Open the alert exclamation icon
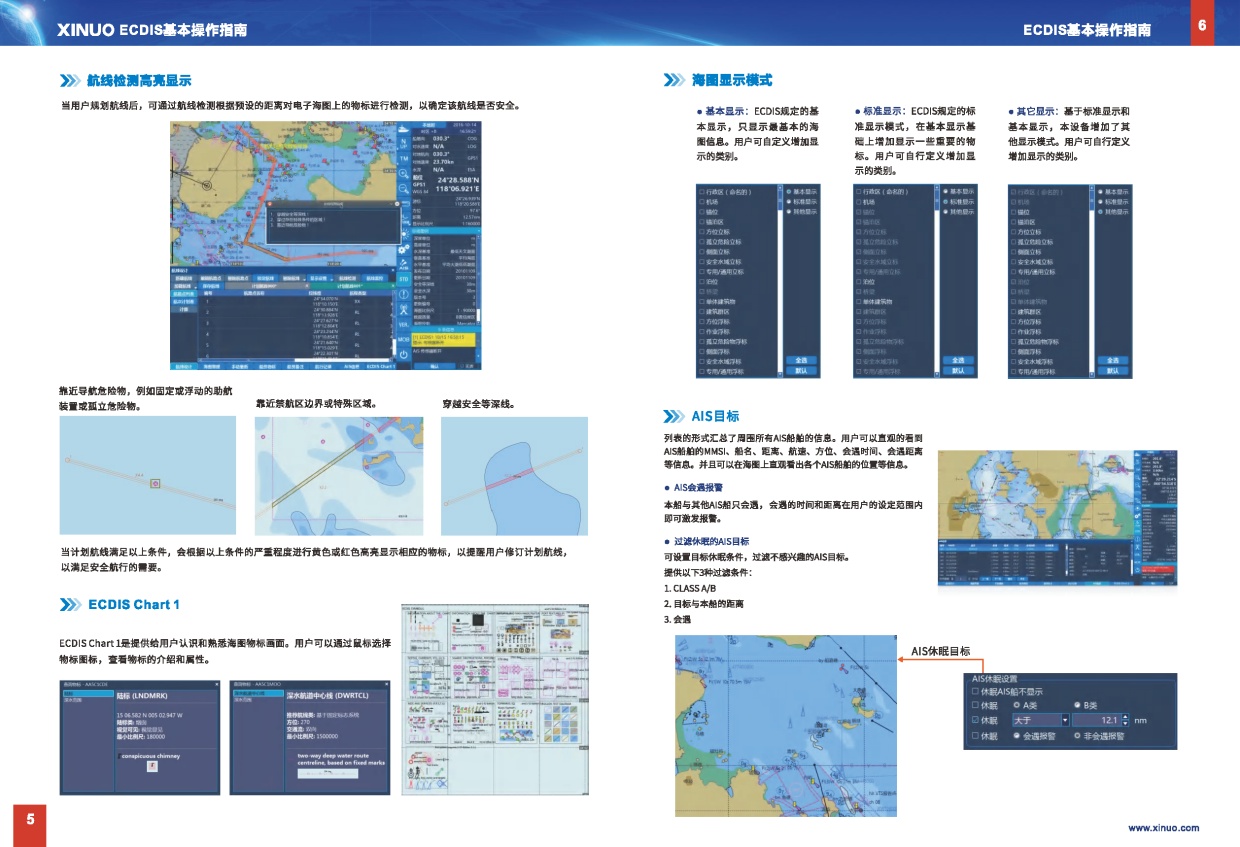 click(x=403, y=294)
